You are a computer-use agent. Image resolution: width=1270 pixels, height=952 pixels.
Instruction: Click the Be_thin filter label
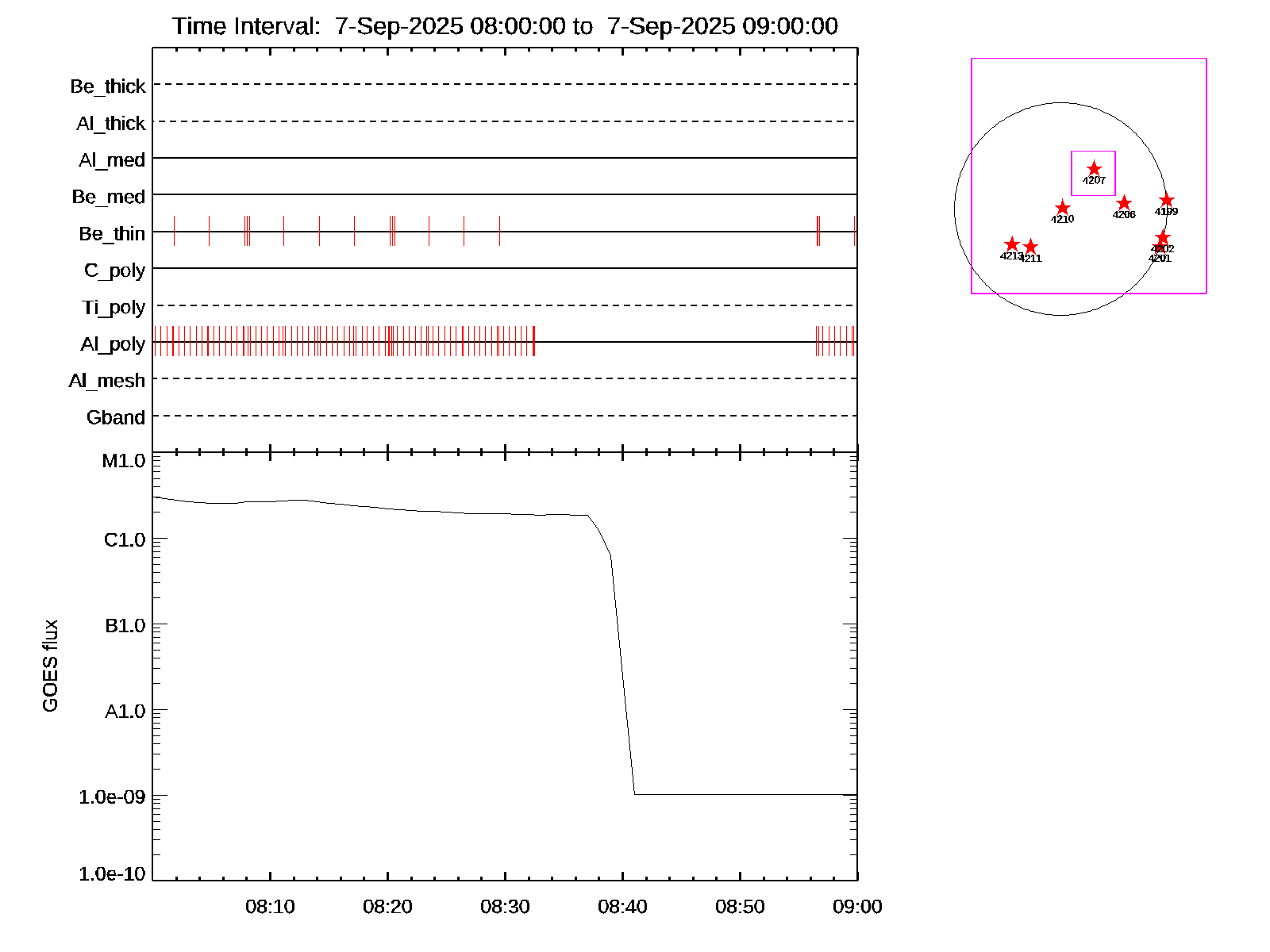[112, 234]
